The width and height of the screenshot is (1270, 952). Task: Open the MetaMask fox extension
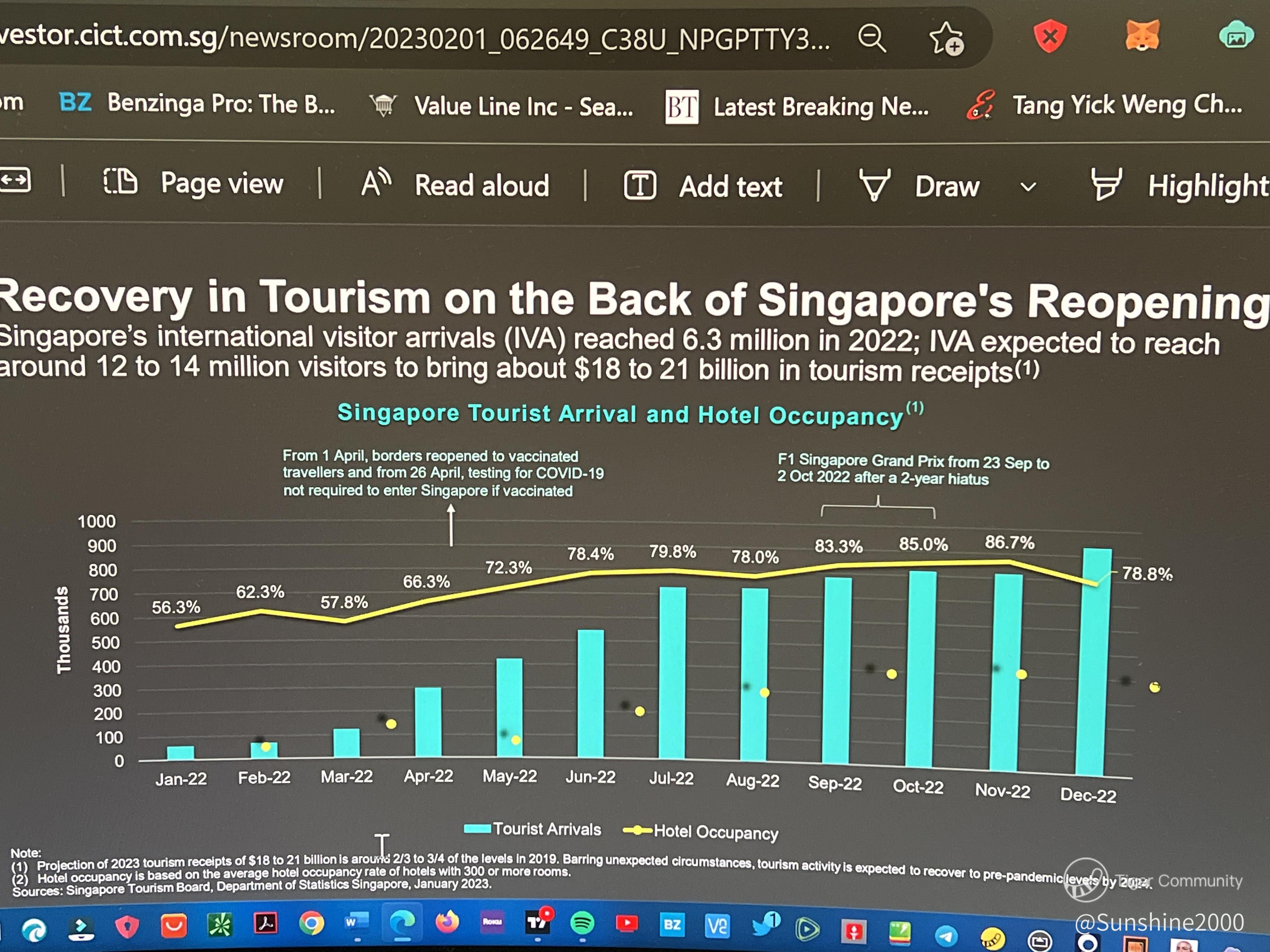coord(1142,36)
